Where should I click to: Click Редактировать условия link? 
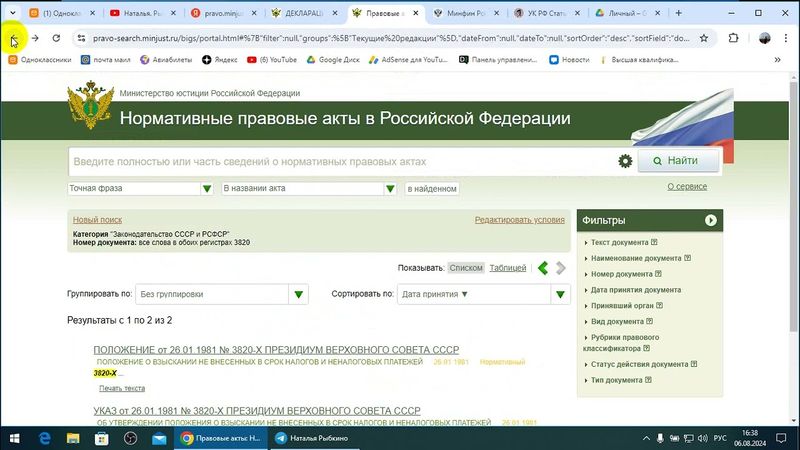519,220
